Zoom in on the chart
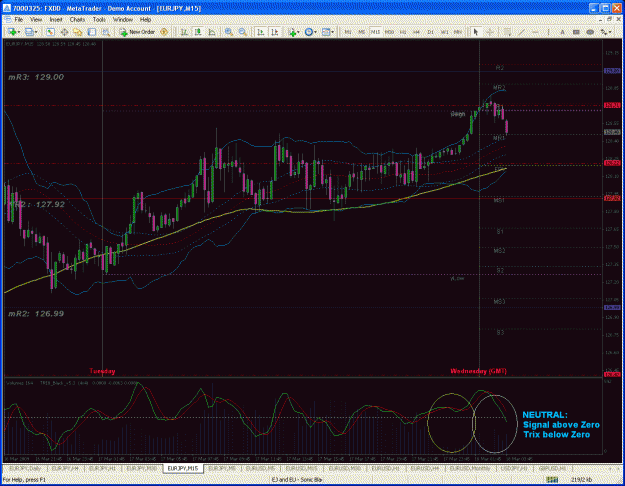 pos(229,32)
